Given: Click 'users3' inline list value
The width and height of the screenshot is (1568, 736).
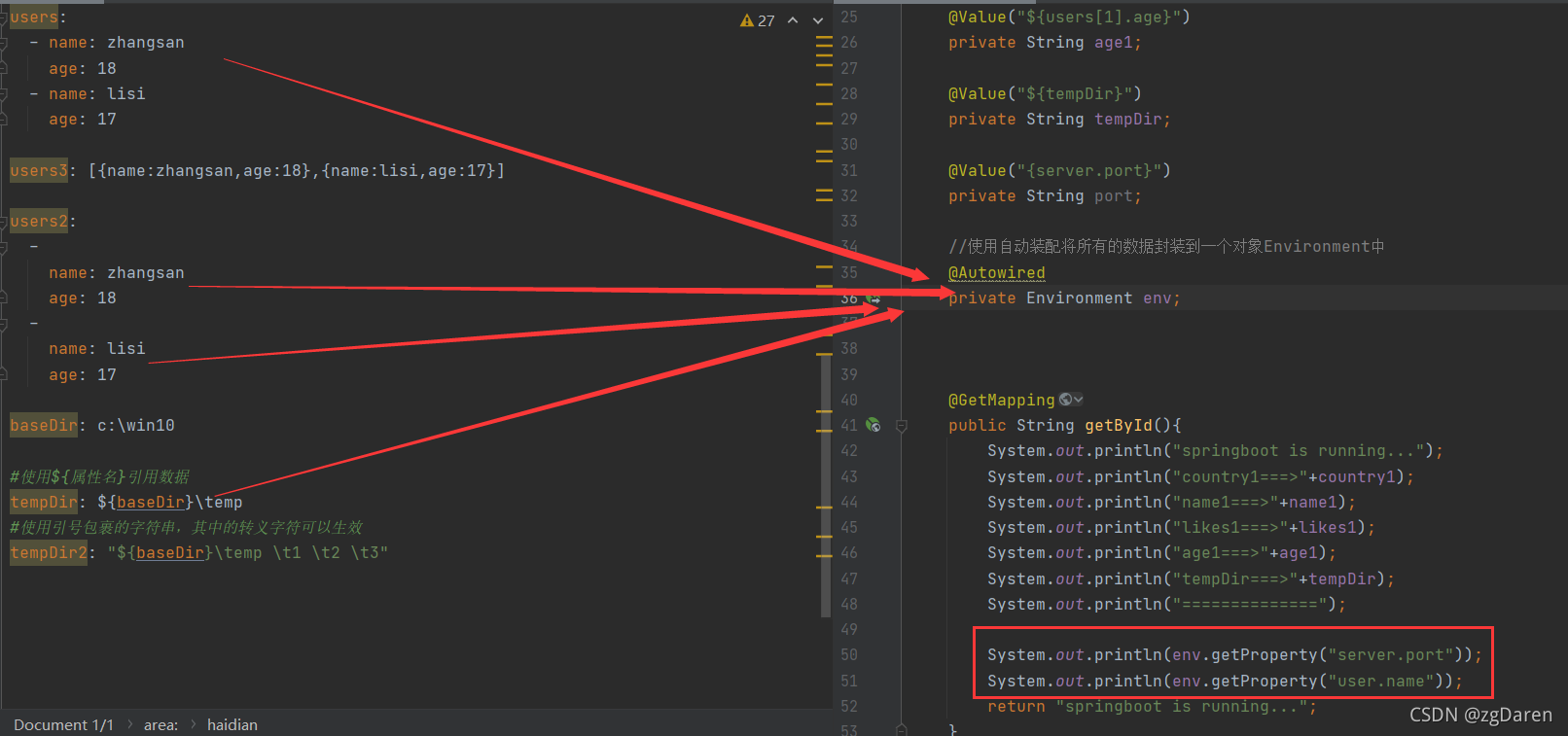Looking at the screenshot, I should click(x=297, y=170).
